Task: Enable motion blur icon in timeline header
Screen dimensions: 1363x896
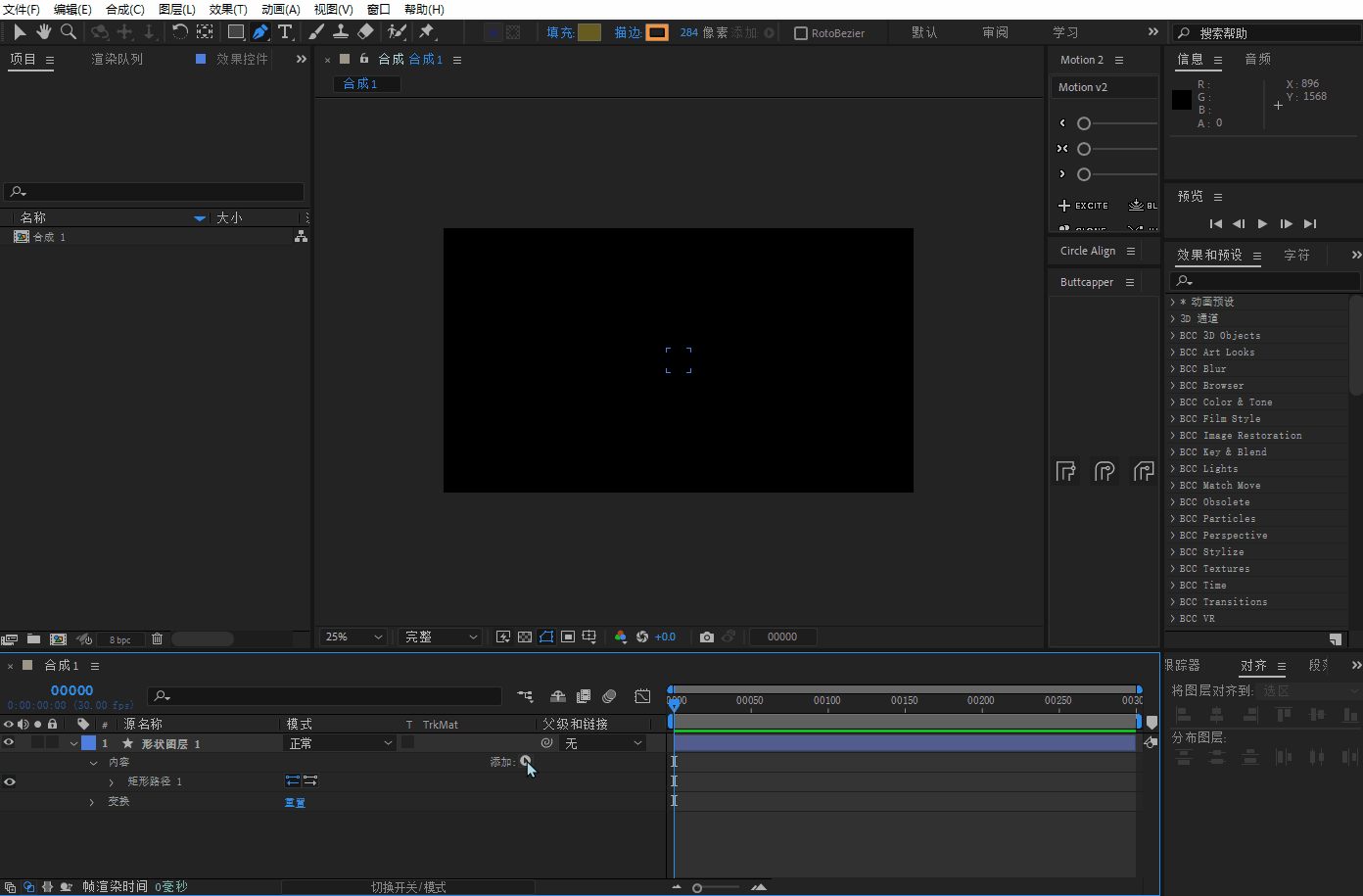Action: pyautogui.click(x=609, y=696)
